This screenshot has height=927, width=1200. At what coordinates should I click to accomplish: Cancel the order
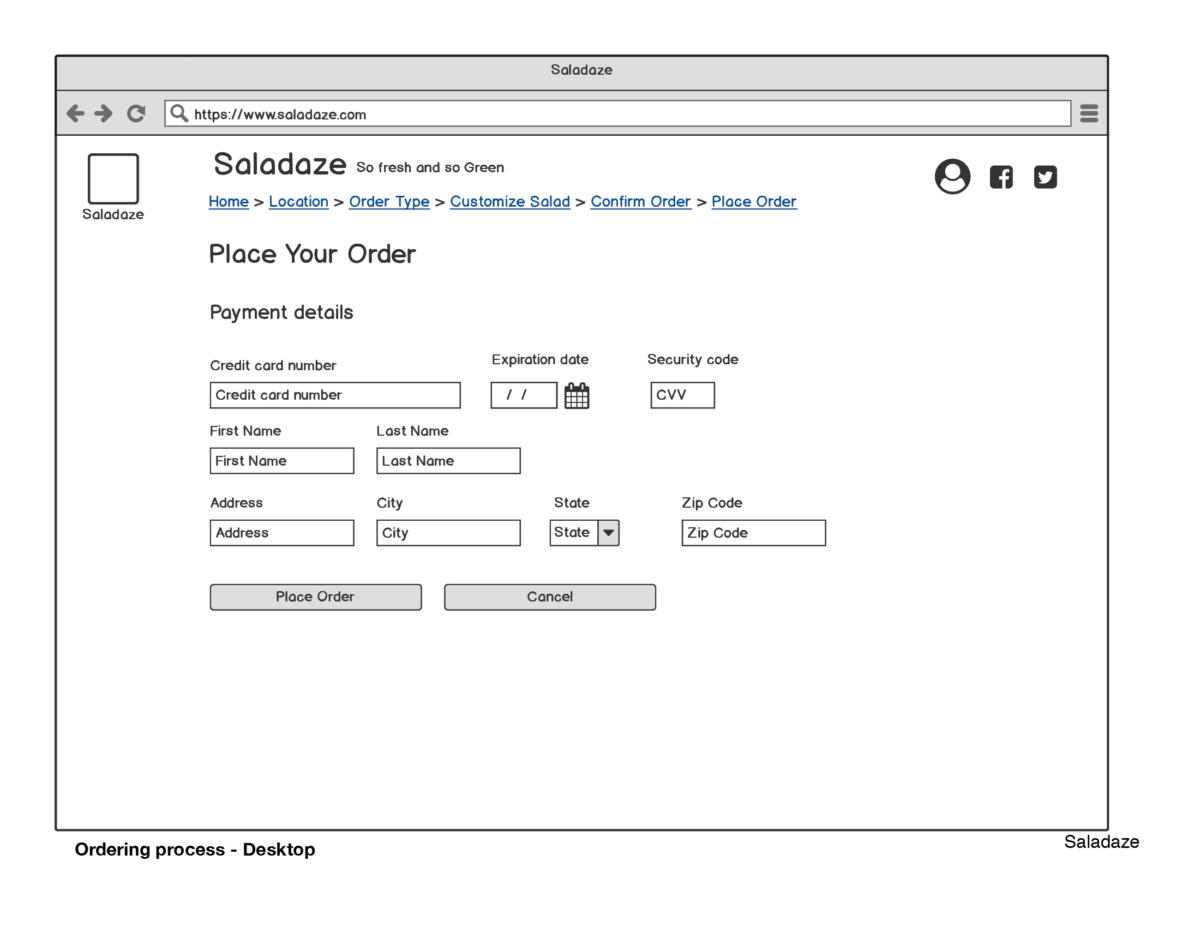tap(550, 597)
